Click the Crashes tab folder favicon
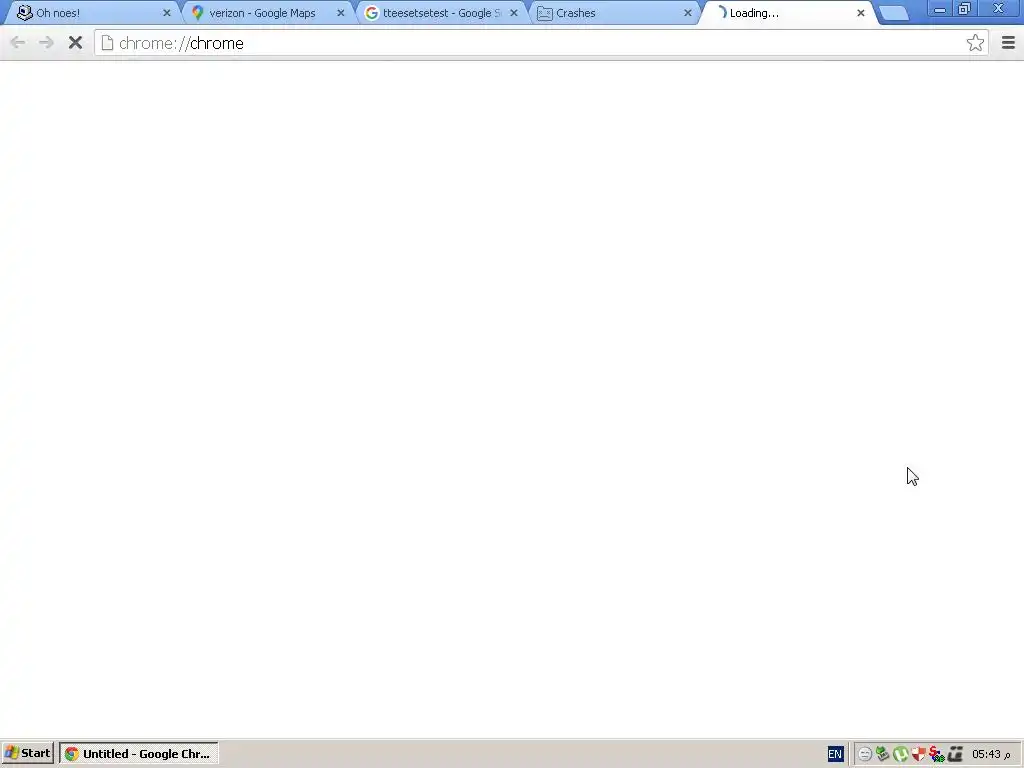 coord(545,13)
